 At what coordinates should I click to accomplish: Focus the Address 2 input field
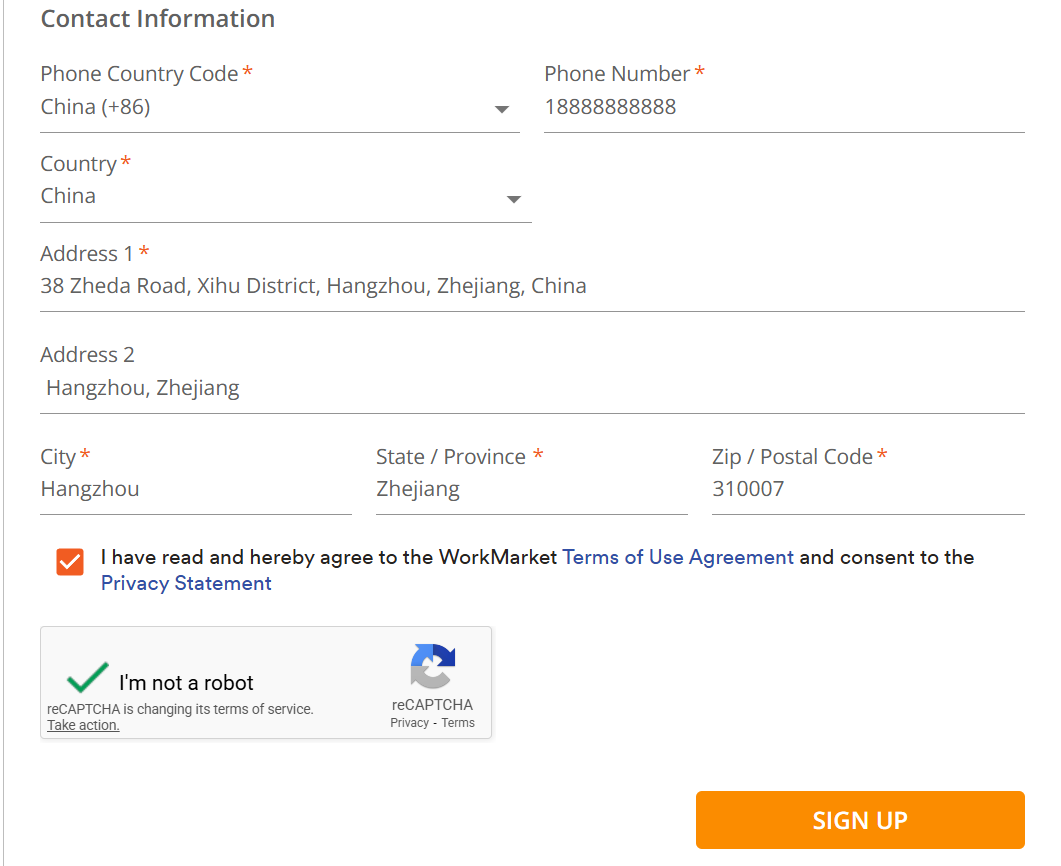point(532,388)
